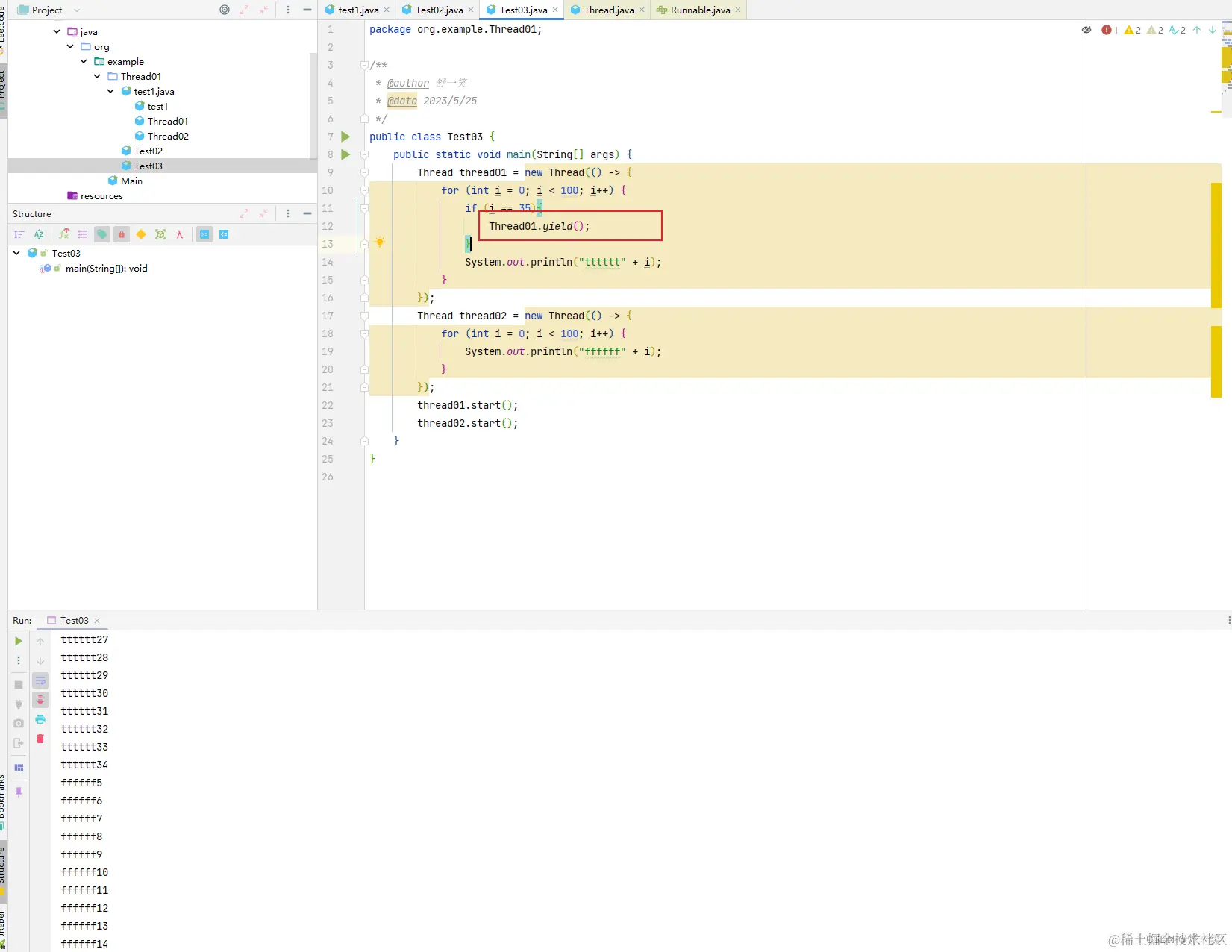Toggle show inherited members in Structure

tap(64, 234)
